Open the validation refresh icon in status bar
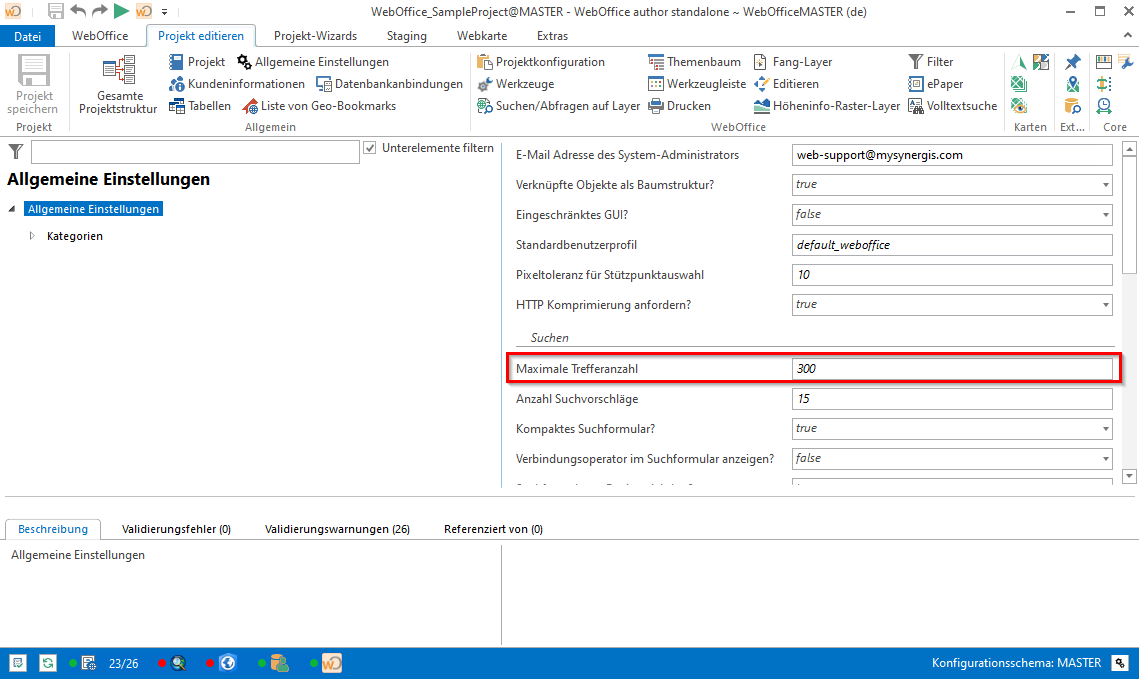 48,662
